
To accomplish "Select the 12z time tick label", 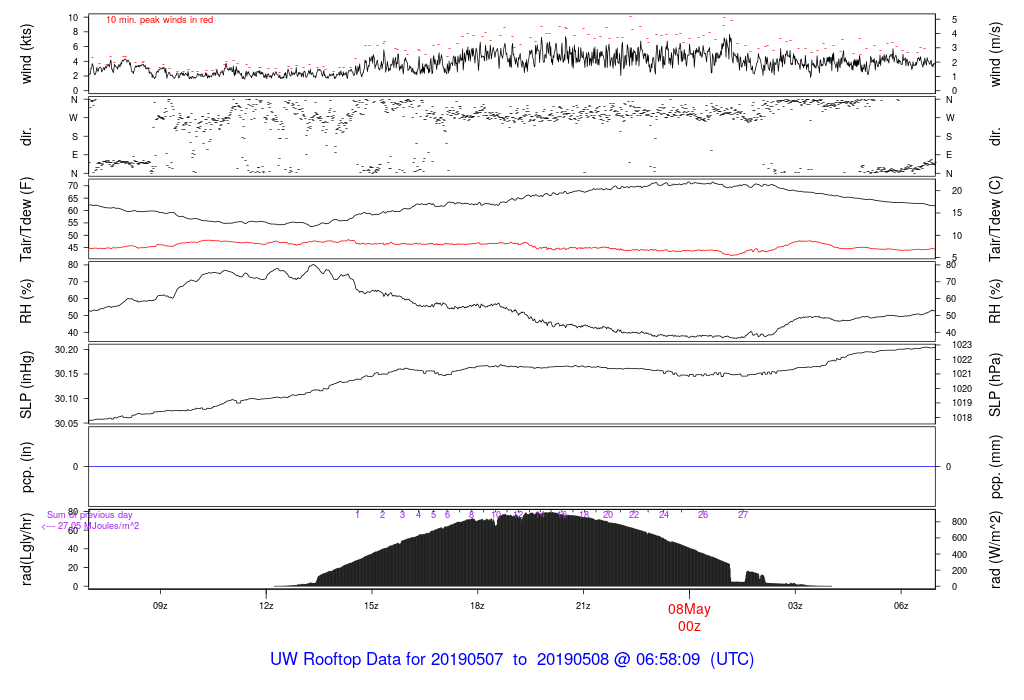I will click(266, 606).
